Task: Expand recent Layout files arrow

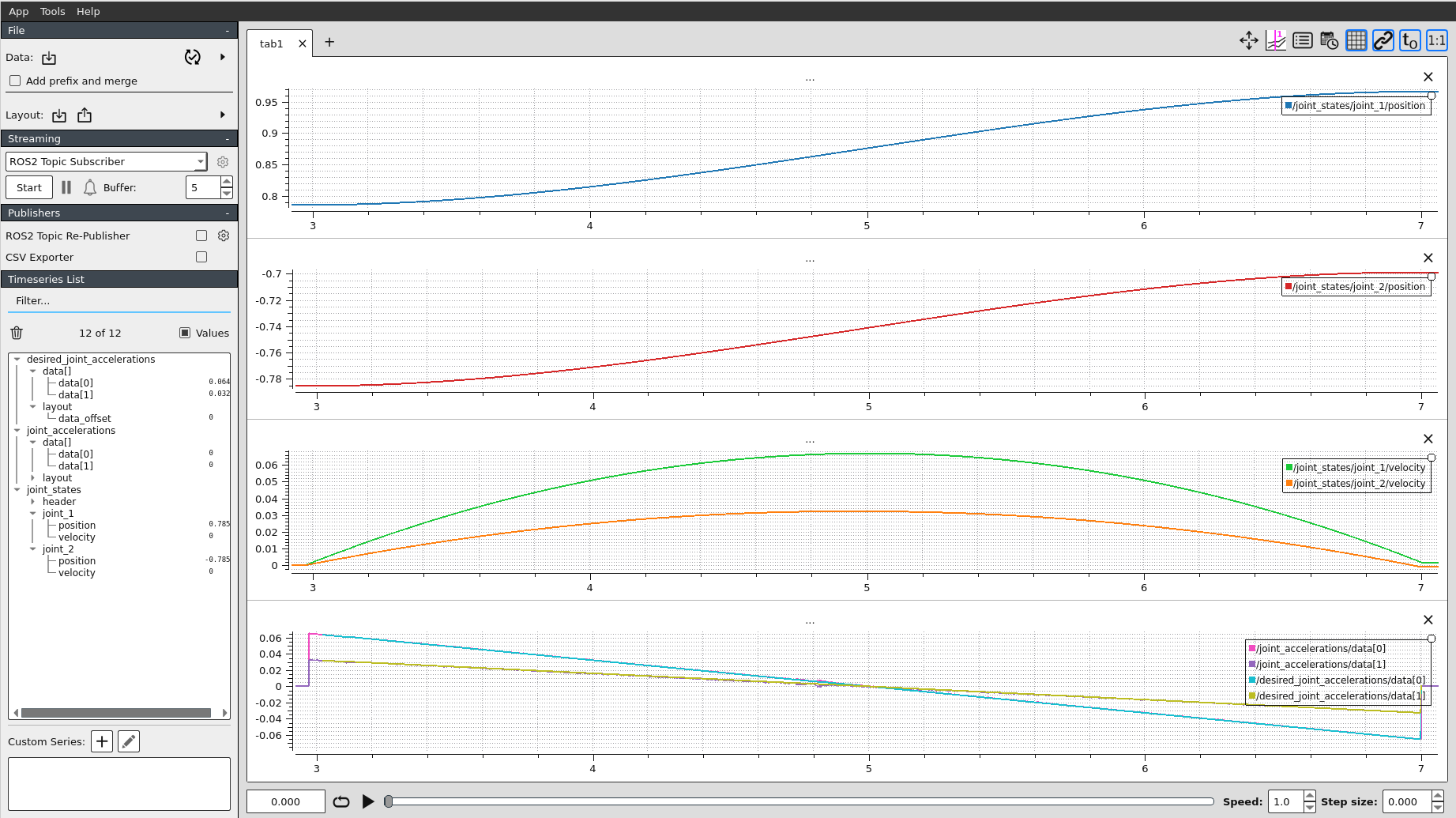Action: (x=223, y=115)
